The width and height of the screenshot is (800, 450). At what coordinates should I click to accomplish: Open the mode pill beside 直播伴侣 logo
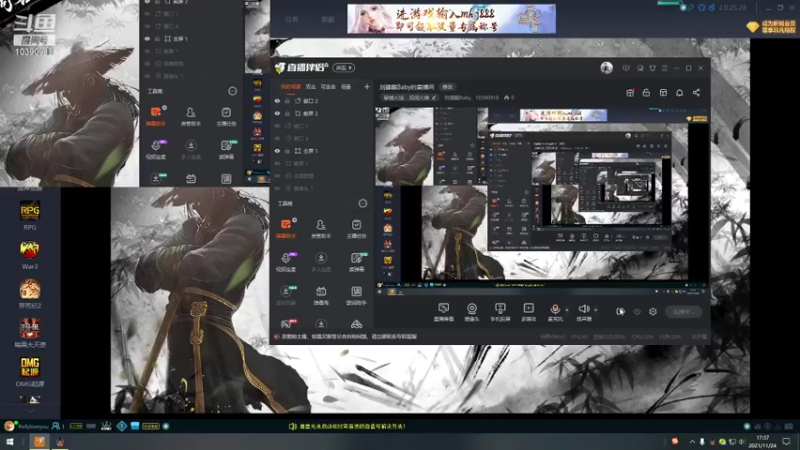[344, 67]
